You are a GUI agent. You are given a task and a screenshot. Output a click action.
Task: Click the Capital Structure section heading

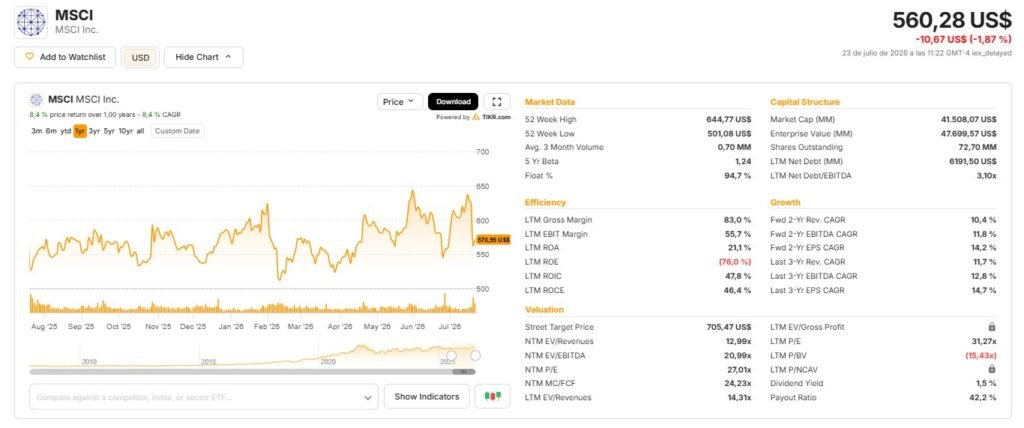[x=805, y=102]
